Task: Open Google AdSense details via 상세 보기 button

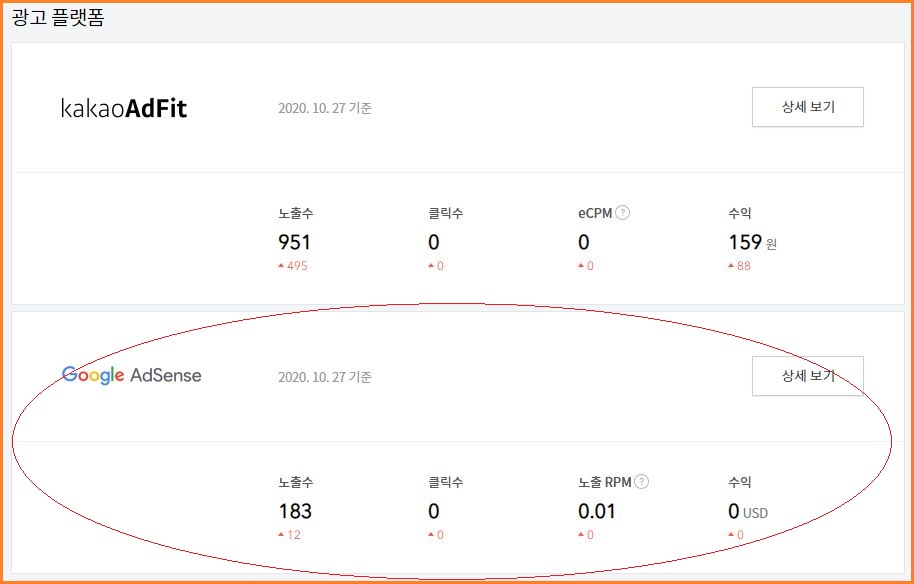Action: click(807, 376)
